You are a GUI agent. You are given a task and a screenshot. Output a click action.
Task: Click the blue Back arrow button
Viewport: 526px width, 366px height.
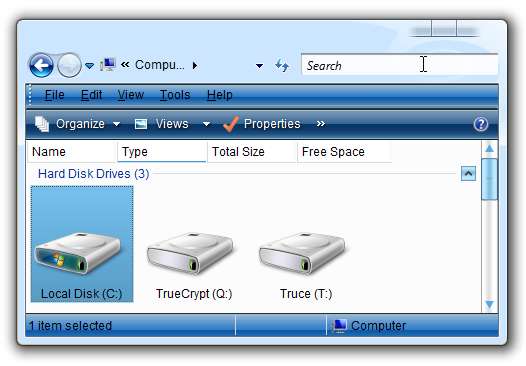41,65
